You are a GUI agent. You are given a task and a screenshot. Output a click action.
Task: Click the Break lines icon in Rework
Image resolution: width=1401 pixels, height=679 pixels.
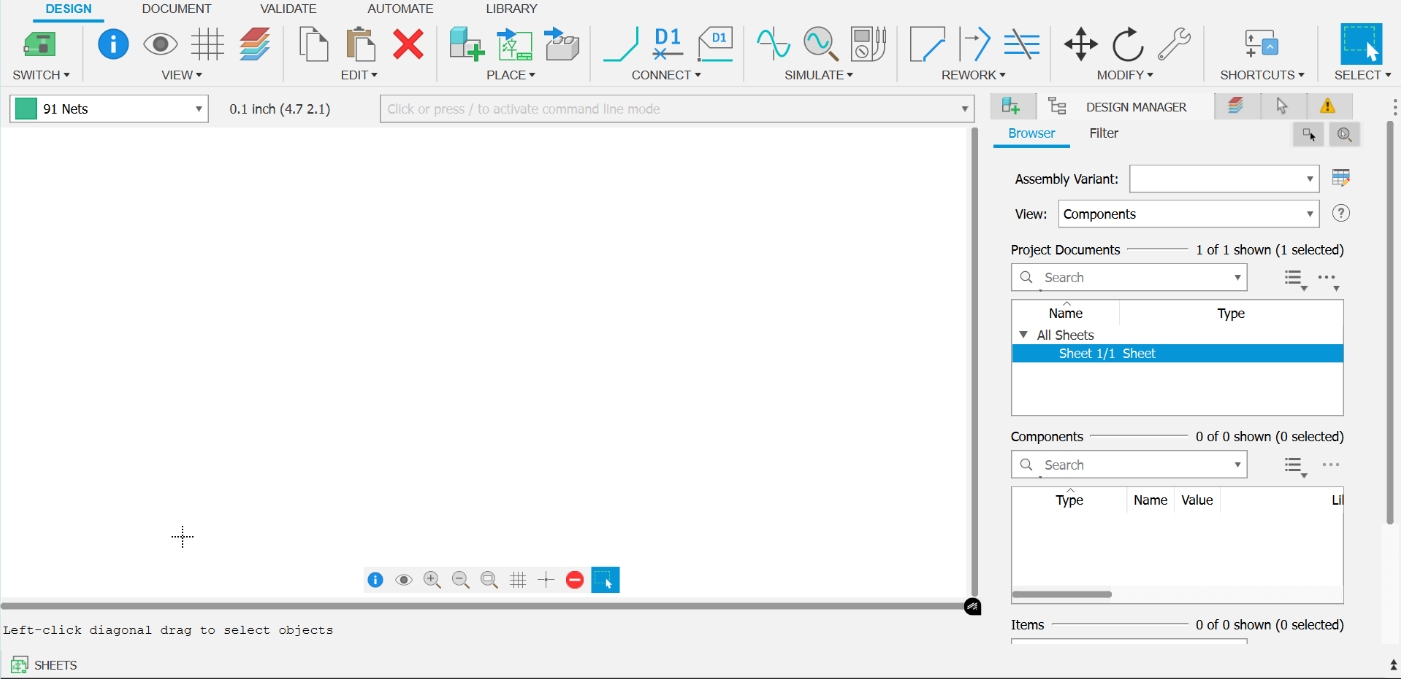coord(1021,44)
